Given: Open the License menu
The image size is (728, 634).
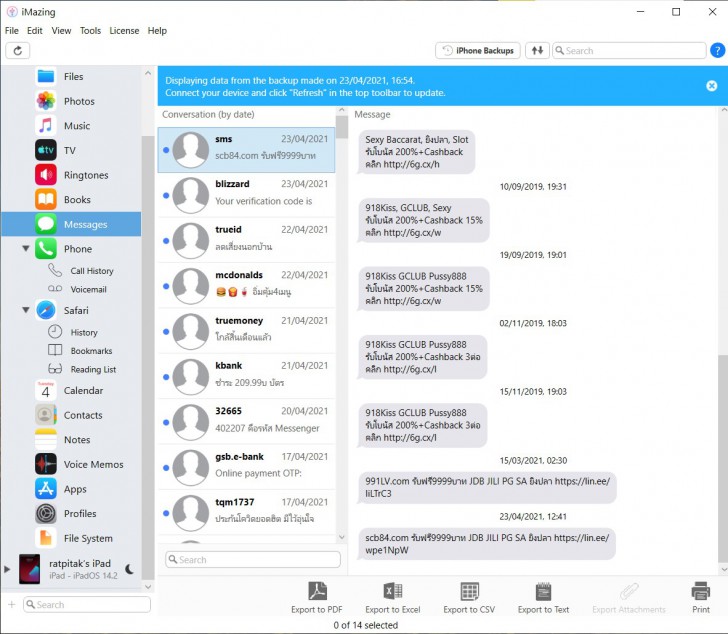Looking at the screenshot, I should [x=124, y=31].
